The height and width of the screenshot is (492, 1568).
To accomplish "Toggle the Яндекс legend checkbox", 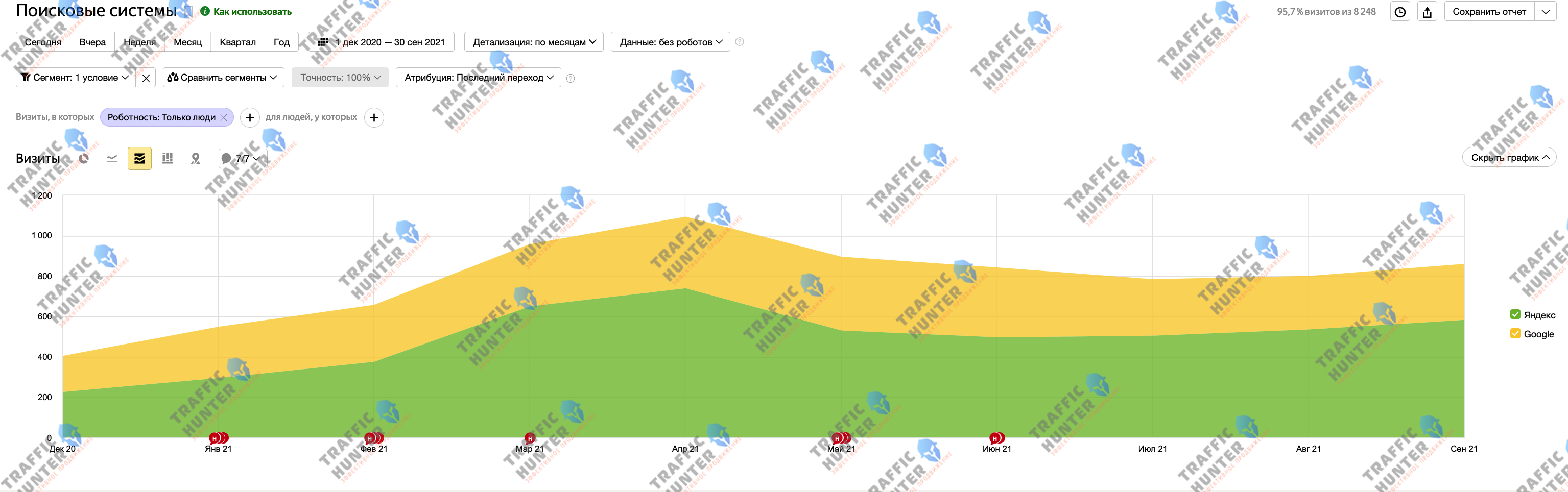I will (x=1516, y=314).
